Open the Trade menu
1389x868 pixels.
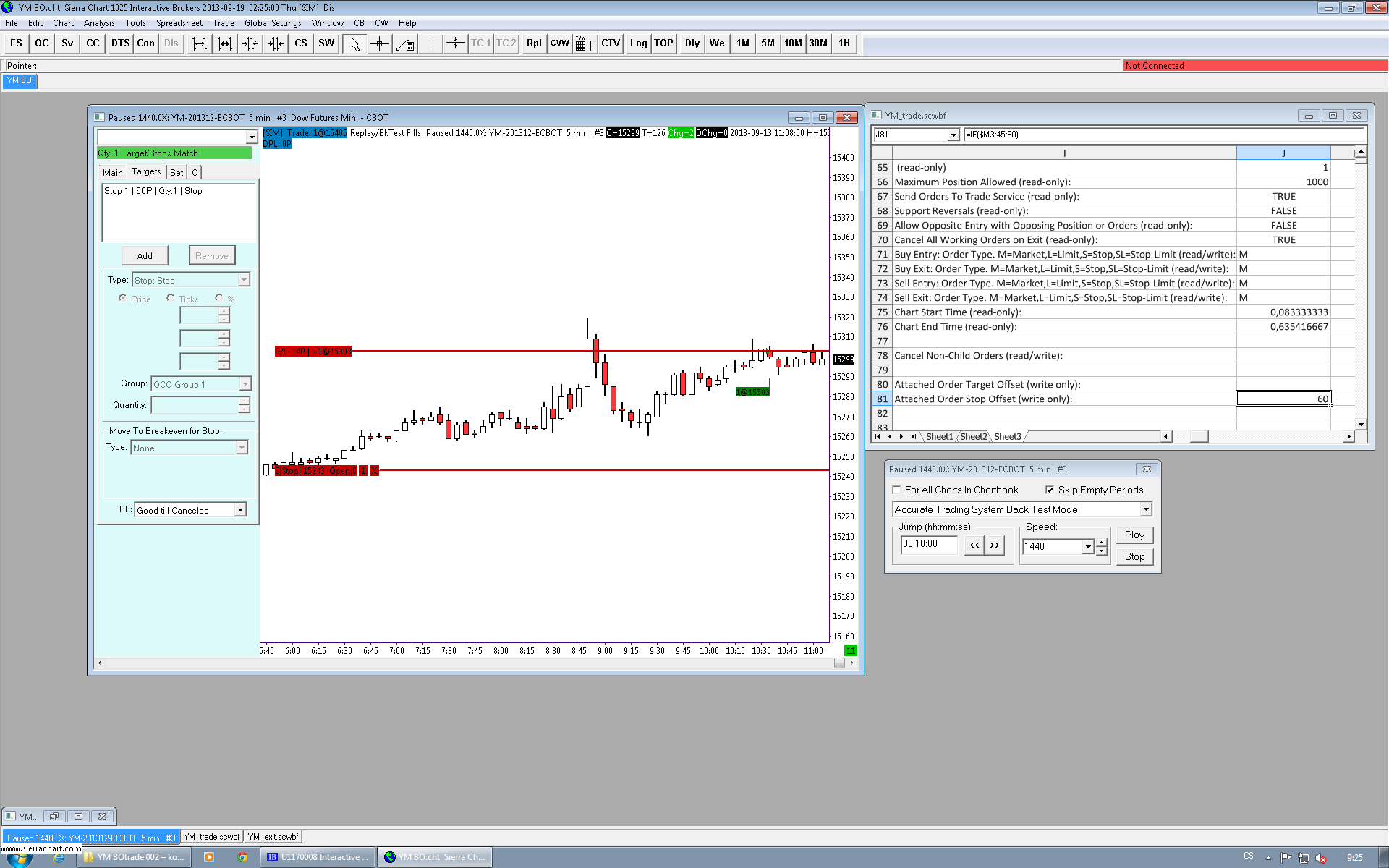(x=224, y=23)
